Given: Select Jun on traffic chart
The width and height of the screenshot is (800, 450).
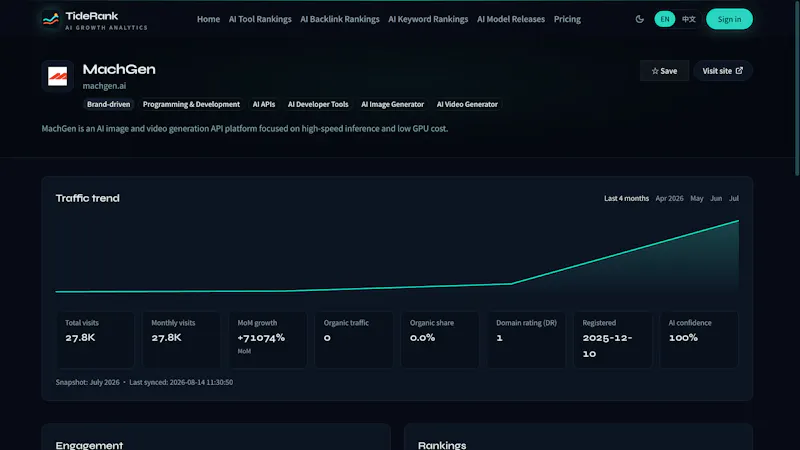Looking at the screenshot, I should coord(716,198).
